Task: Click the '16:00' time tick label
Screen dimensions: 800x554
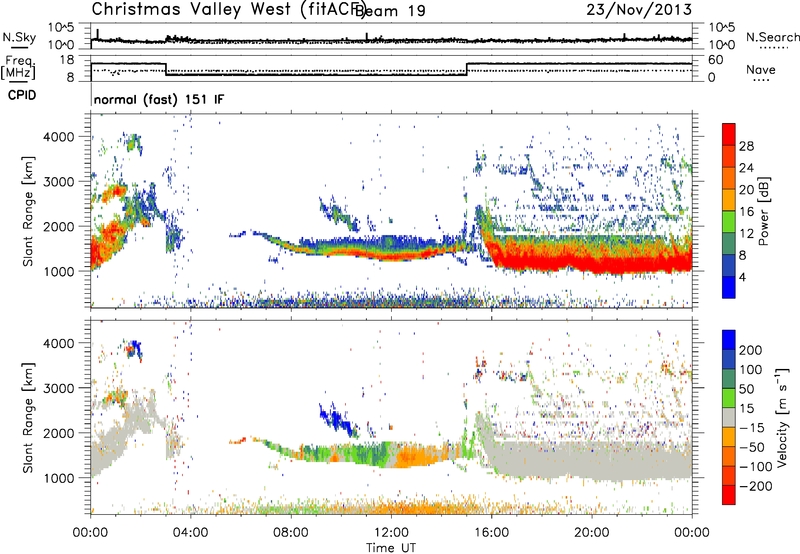Action: click(491, 533)
